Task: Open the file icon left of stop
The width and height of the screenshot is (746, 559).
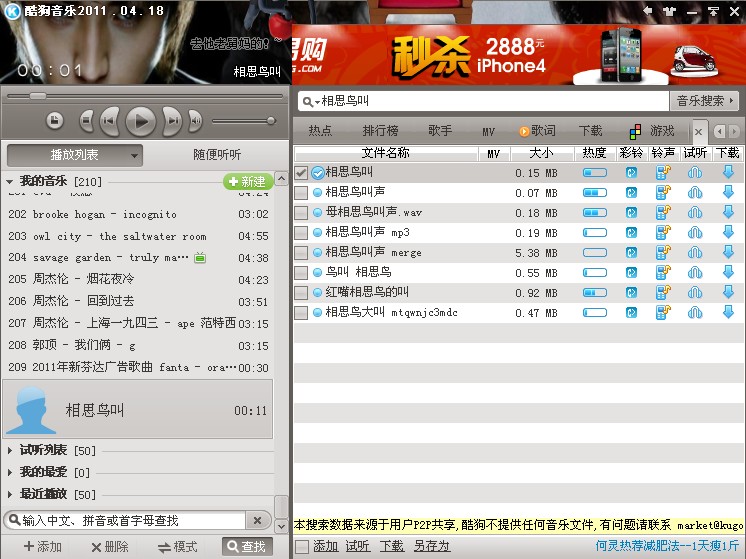Action: (x=55, y=121)
